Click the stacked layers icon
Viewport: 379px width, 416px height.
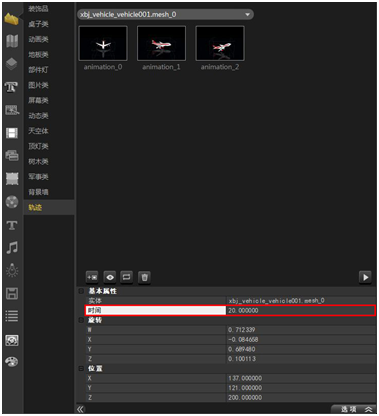[x=12, y=63]
